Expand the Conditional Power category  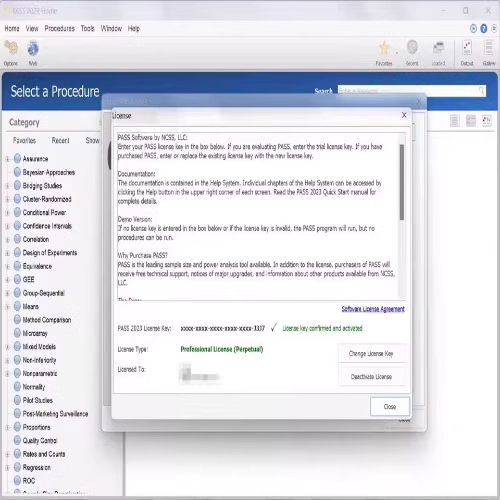(x=7, y=213)
